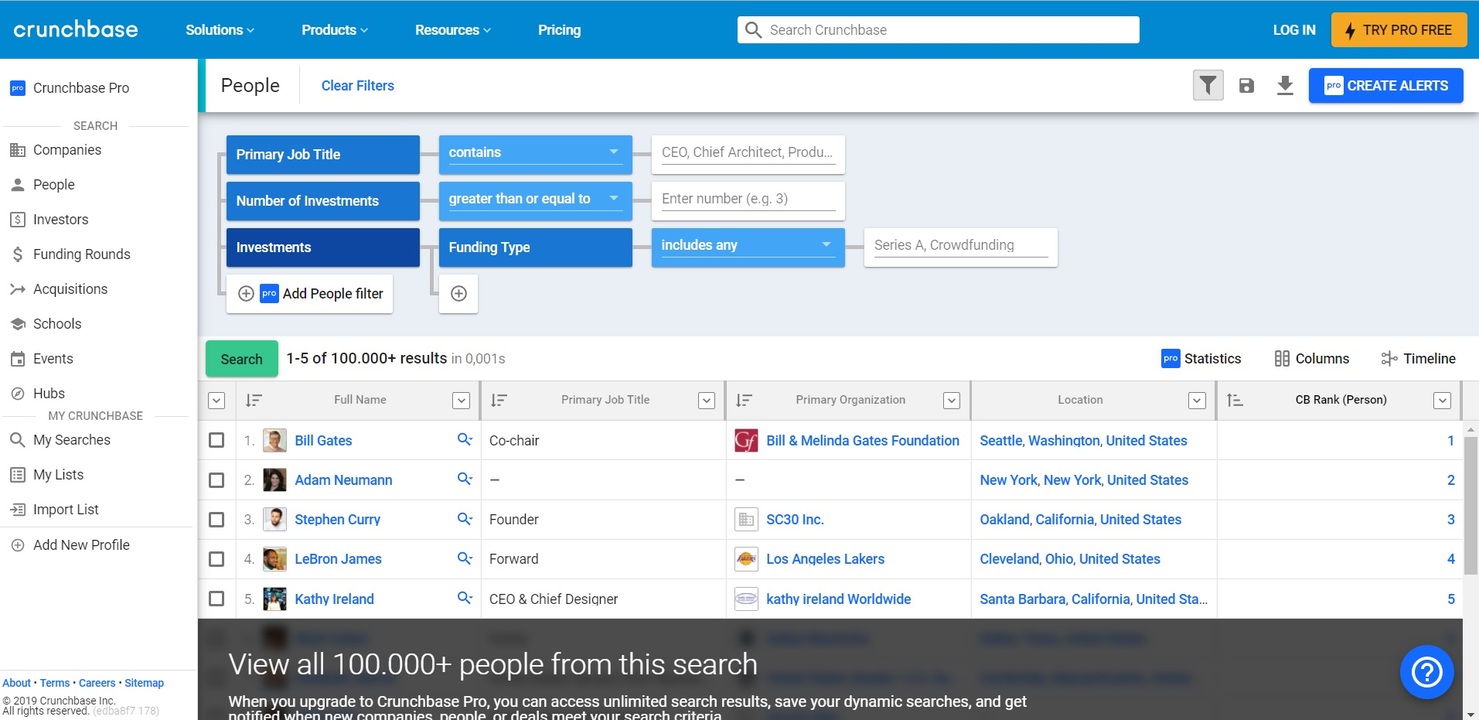Check the box for Stephen Curry row

tap(216, 519)
